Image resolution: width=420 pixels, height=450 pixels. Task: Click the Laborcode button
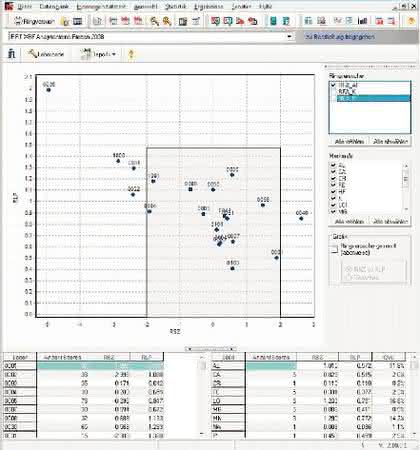click(46, 54)
